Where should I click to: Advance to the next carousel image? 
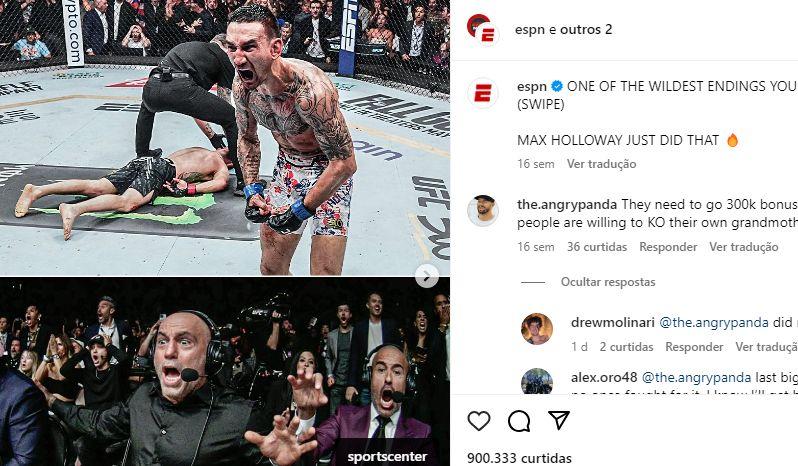pyautogui.click(x=426, y=276)
